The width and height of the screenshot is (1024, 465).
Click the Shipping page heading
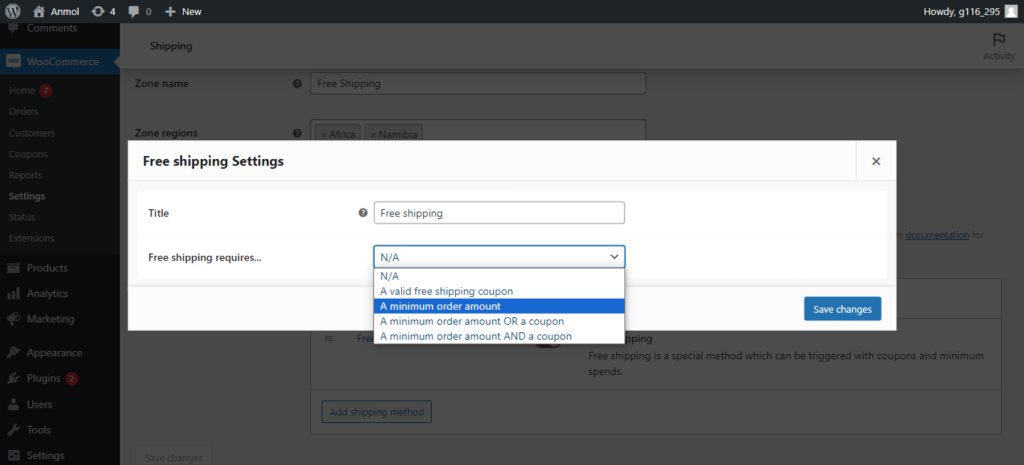(171, 46)
